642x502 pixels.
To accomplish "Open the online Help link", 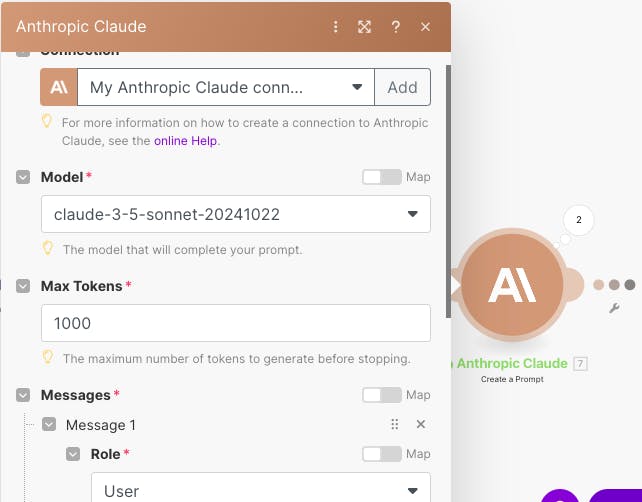I will 185,141.
